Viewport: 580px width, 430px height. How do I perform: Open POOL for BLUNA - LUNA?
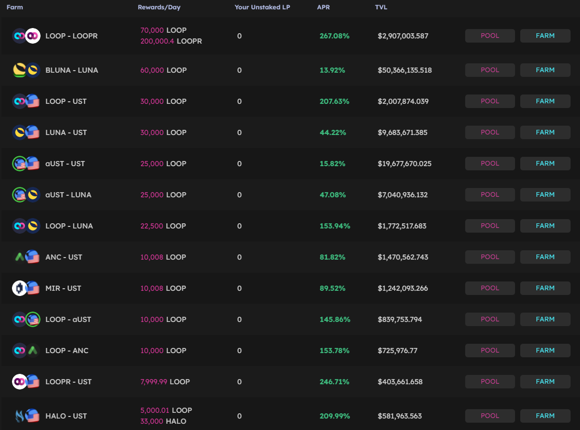coord(490,70)
